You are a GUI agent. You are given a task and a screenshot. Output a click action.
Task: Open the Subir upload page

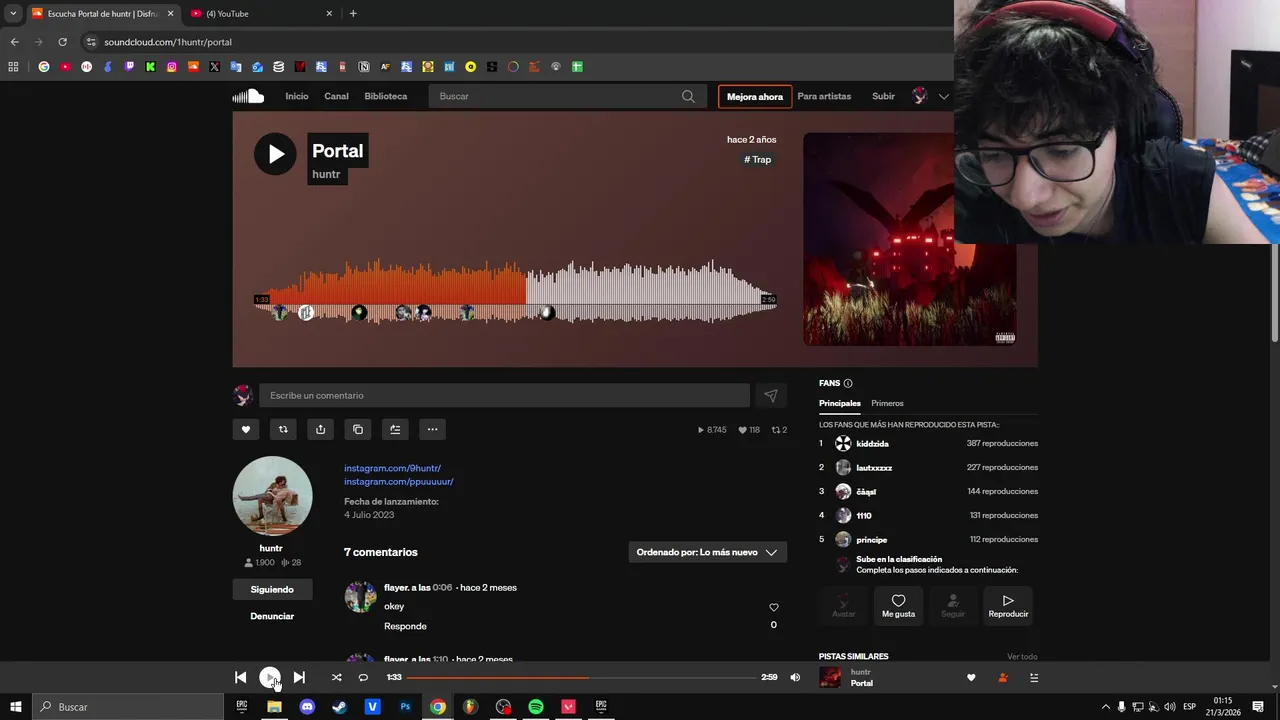[883, 96]
